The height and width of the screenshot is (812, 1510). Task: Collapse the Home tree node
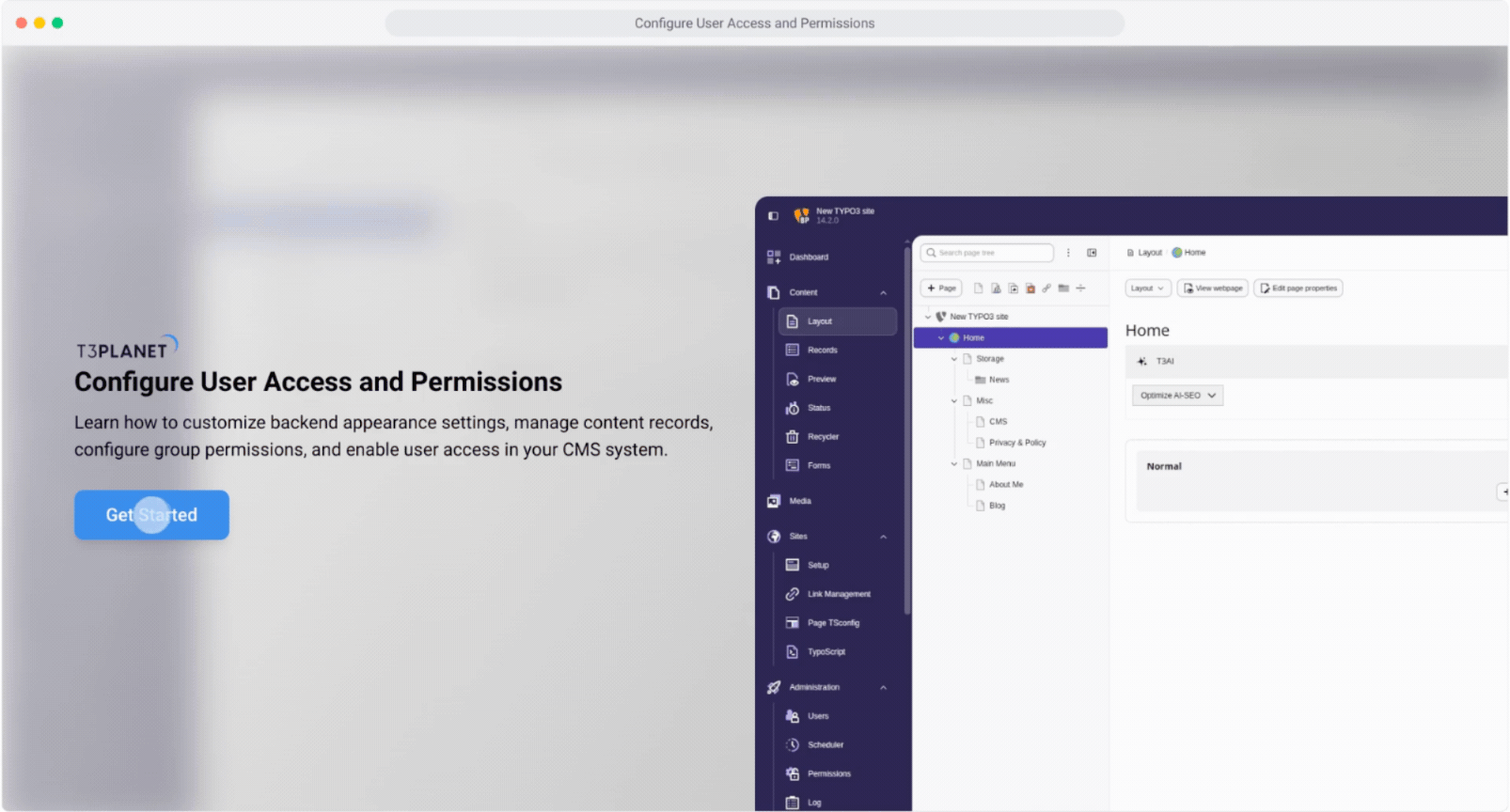tap(941, 338)
